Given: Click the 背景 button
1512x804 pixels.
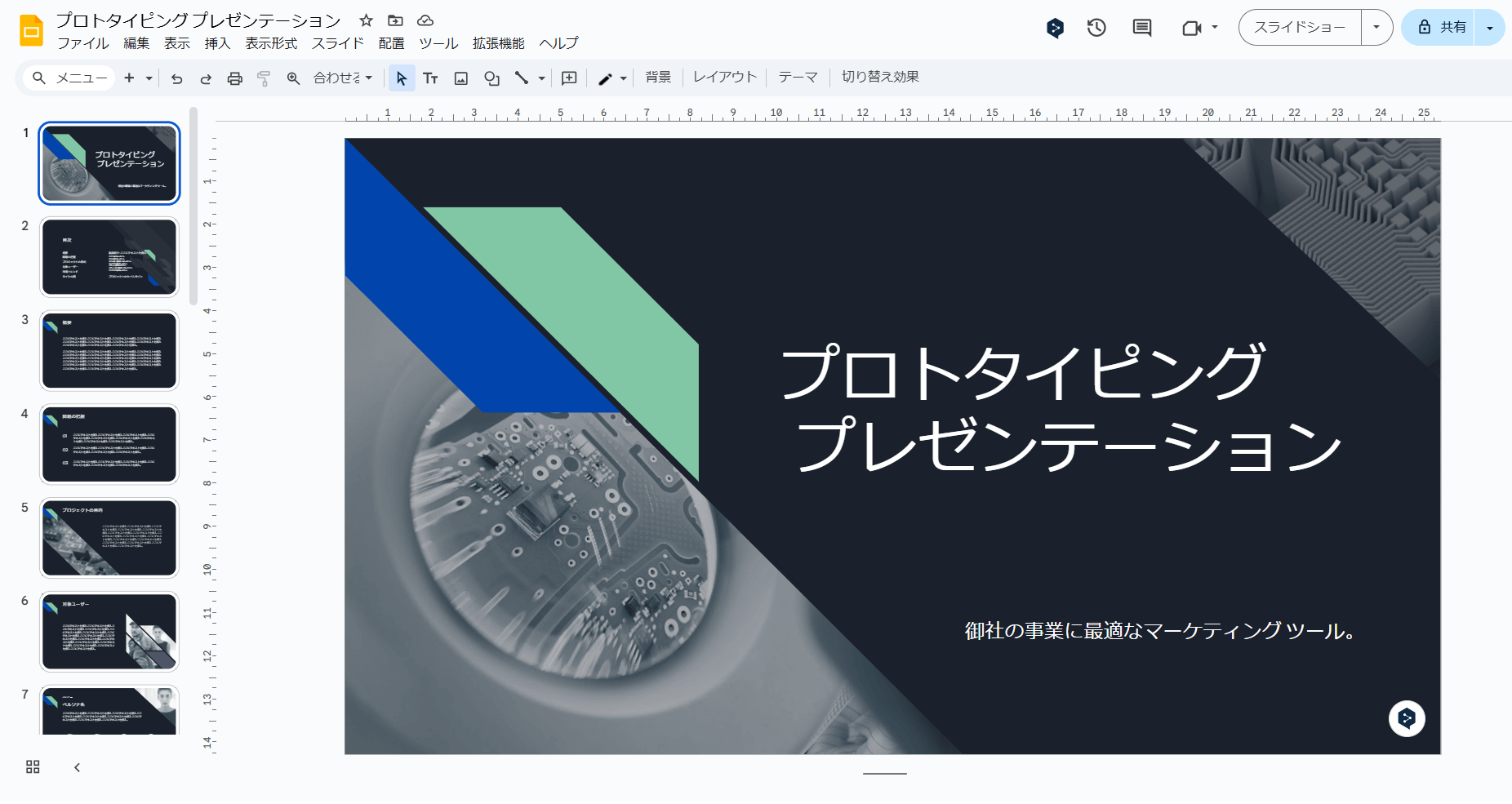Looking at the screenshot, I should tap(658, 77).
